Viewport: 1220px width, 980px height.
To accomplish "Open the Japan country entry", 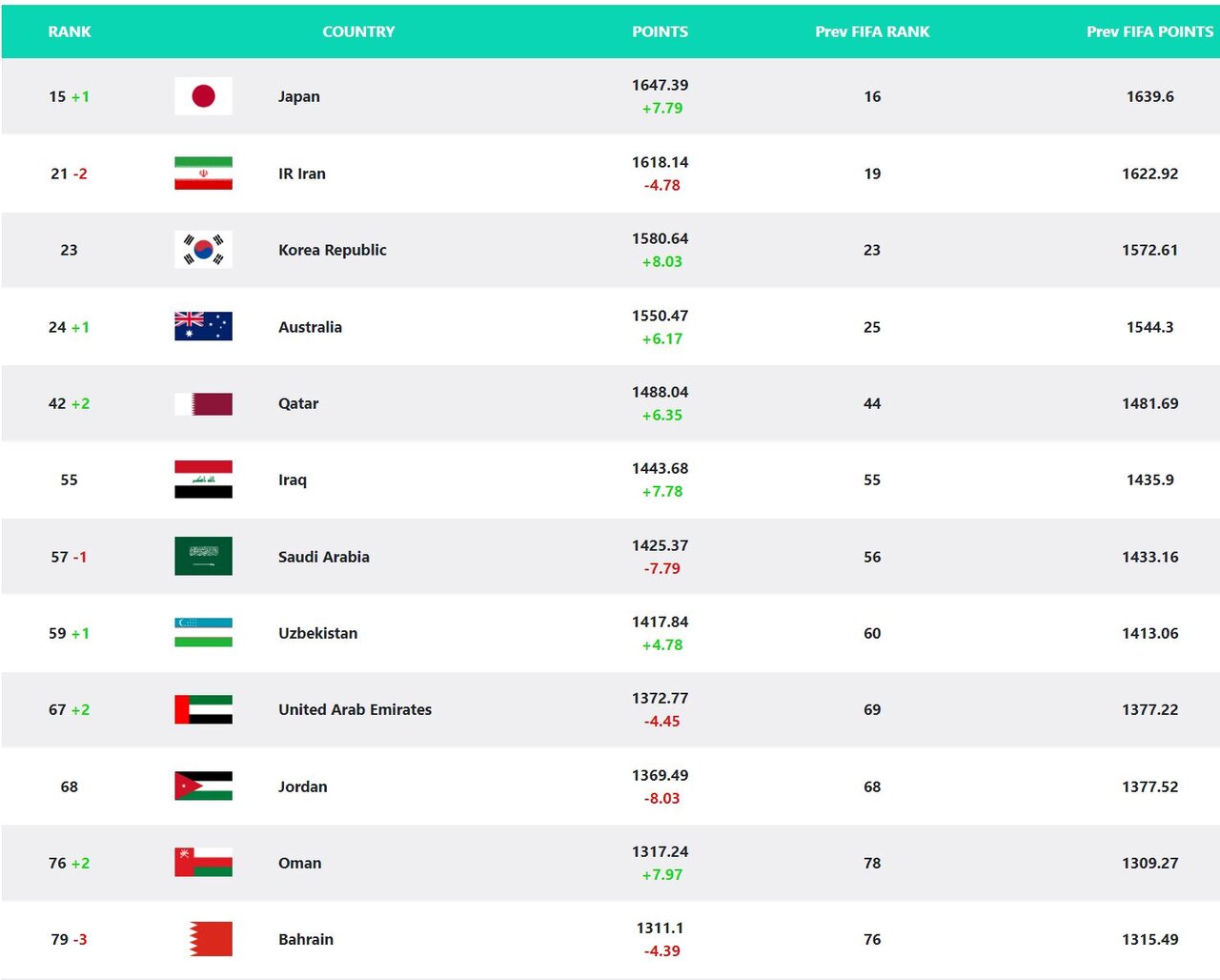I will pyautogui.click(x=299, y=96).
